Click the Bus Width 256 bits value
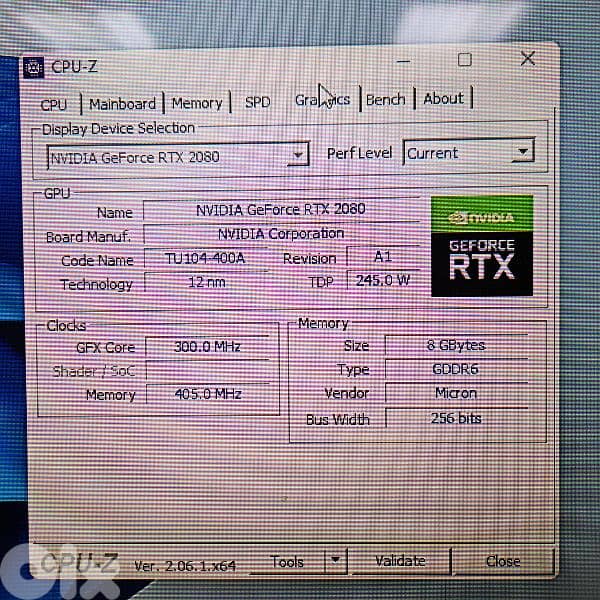600x600 pixels. pos(456,418)
